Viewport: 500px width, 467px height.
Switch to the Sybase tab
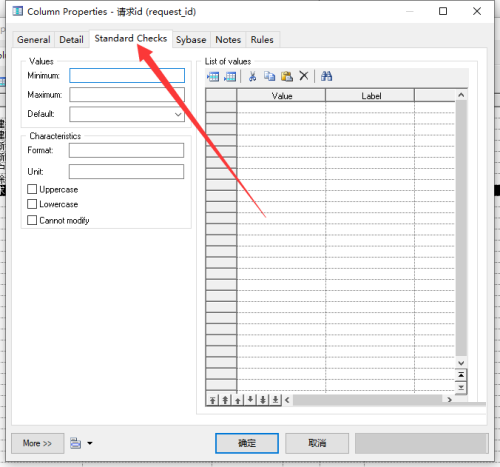coord(191,40)
